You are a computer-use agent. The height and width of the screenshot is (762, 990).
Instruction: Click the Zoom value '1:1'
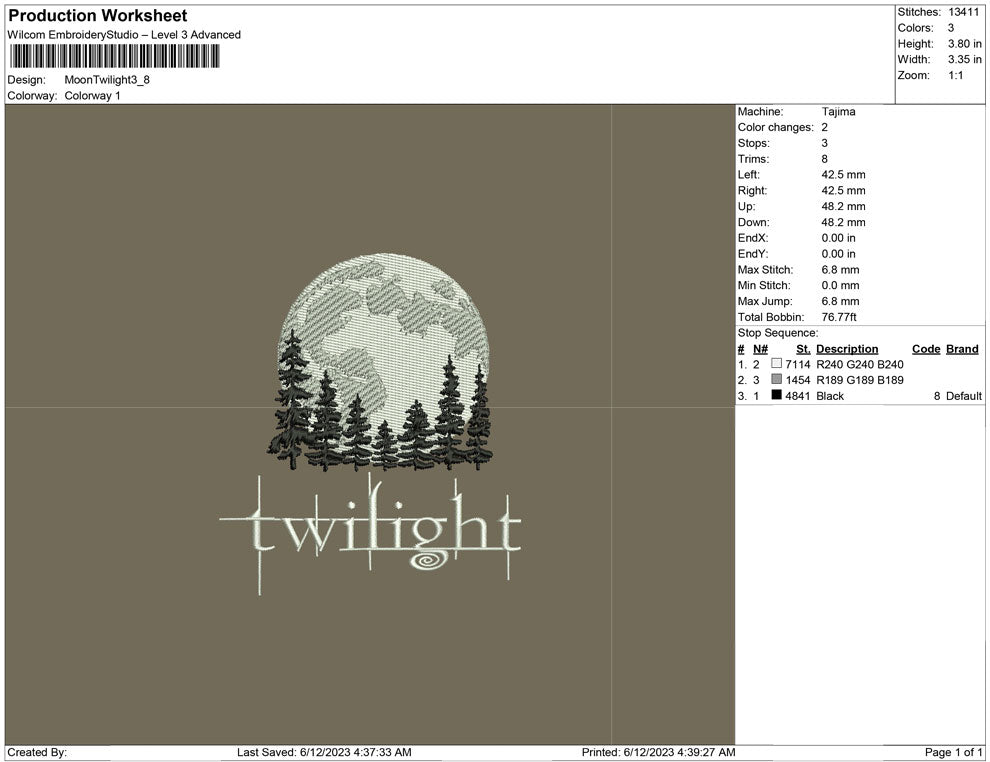955,75
